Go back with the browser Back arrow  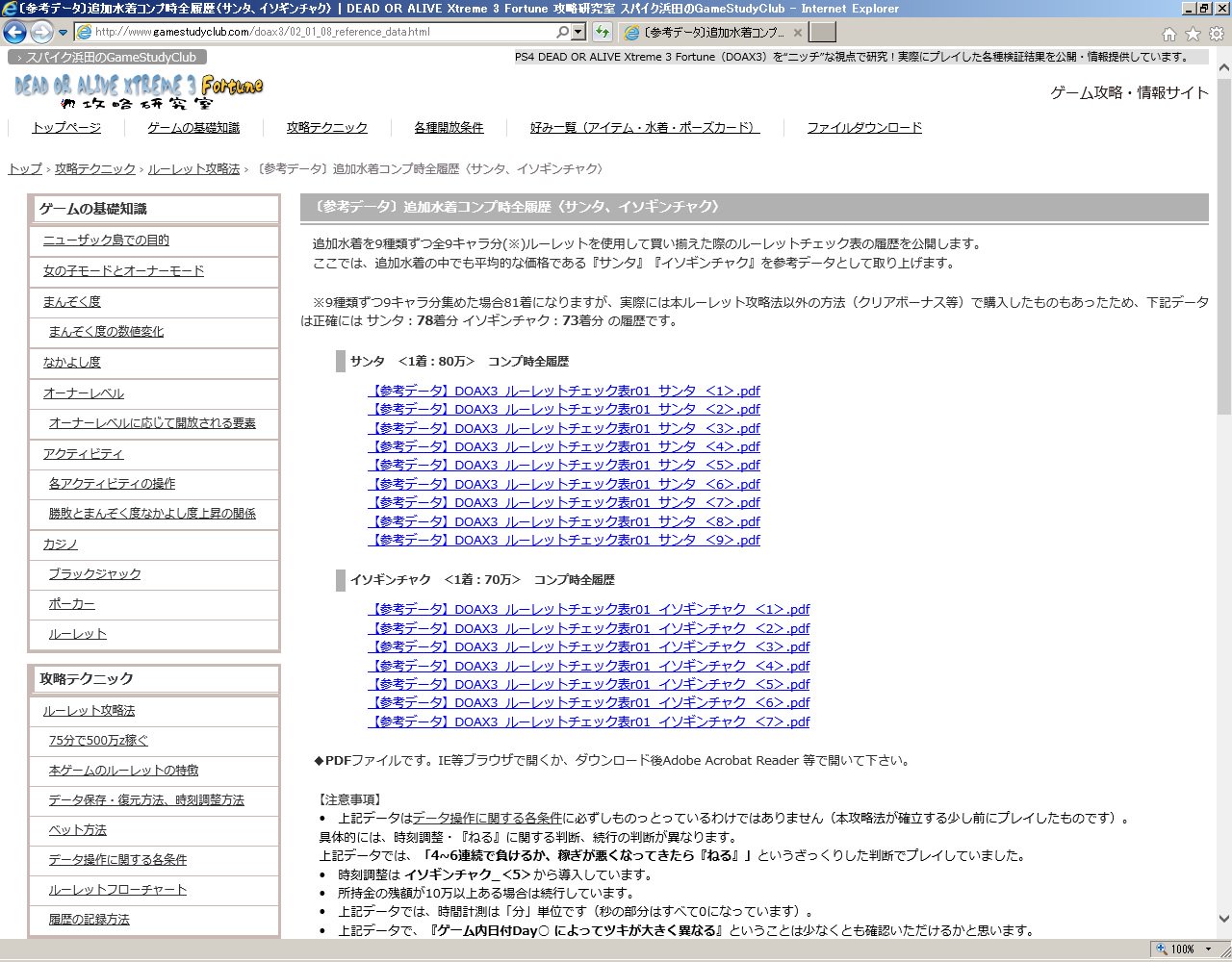(x=15, y=32)
